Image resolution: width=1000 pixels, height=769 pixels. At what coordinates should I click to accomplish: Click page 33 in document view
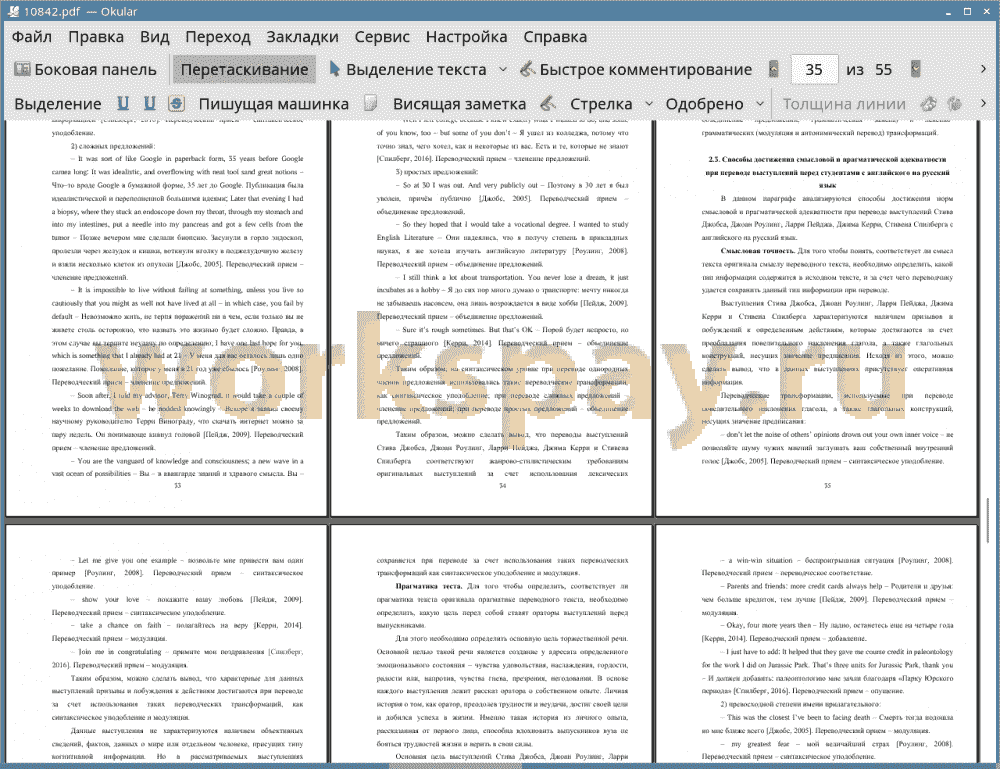166,318
